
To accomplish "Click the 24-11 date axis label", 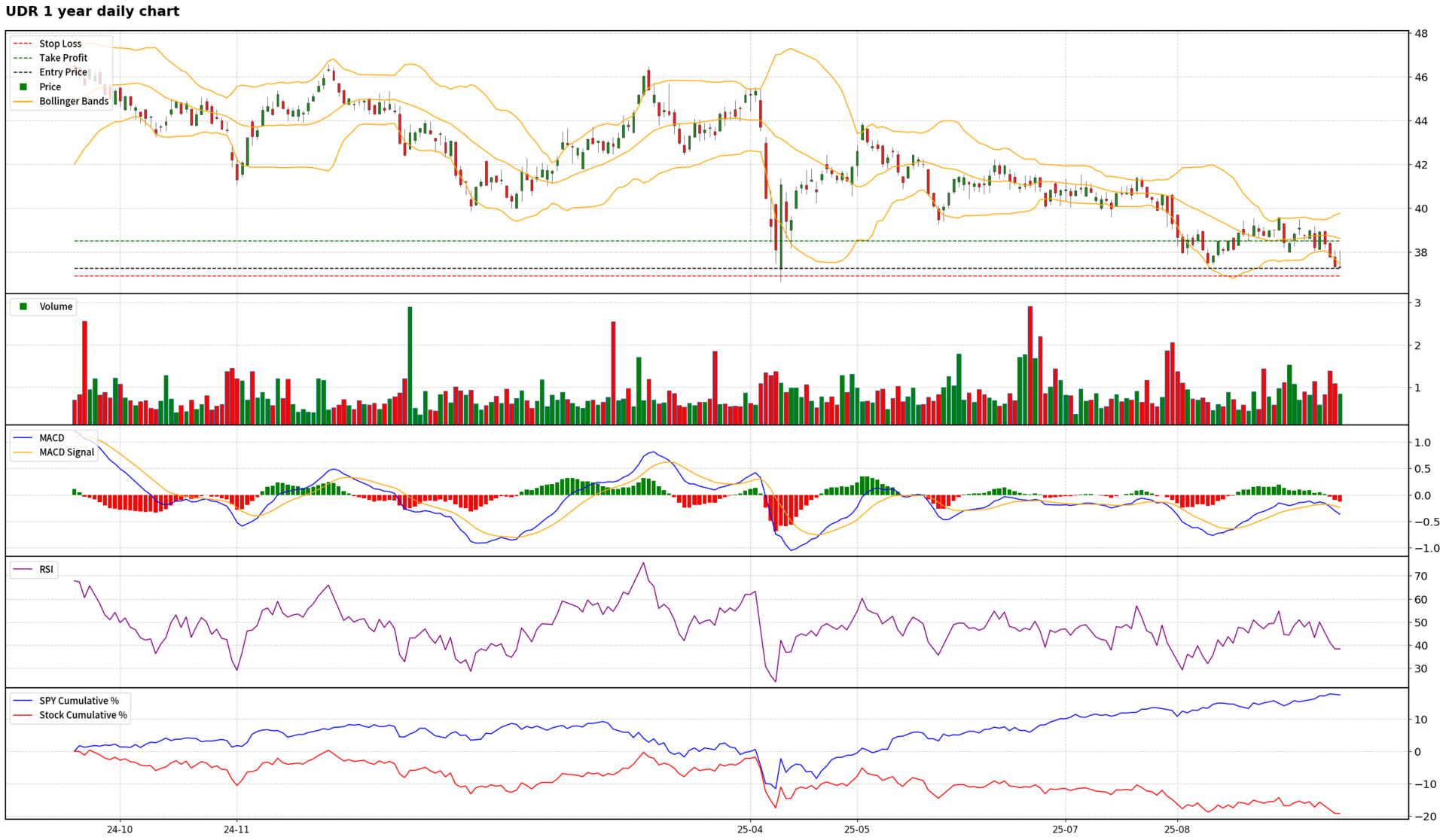I will pyautogui.click(x=236, y=829).
